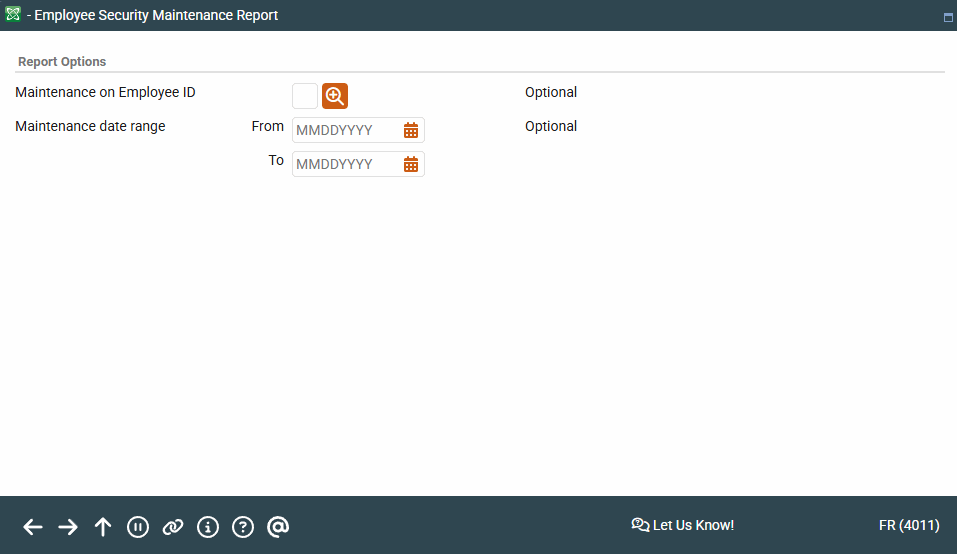Open the From date calendar picker
This screenshot has height=554, width=957.
(x=411, y=130)
